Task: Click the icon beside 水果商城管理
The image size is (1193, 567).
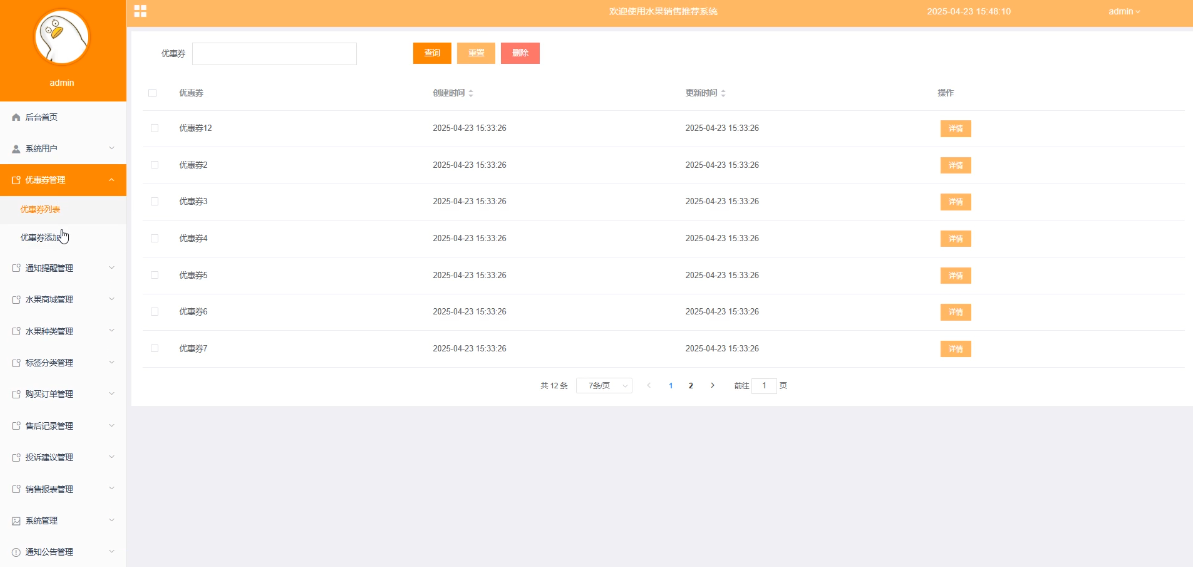Action: [16, 300]
